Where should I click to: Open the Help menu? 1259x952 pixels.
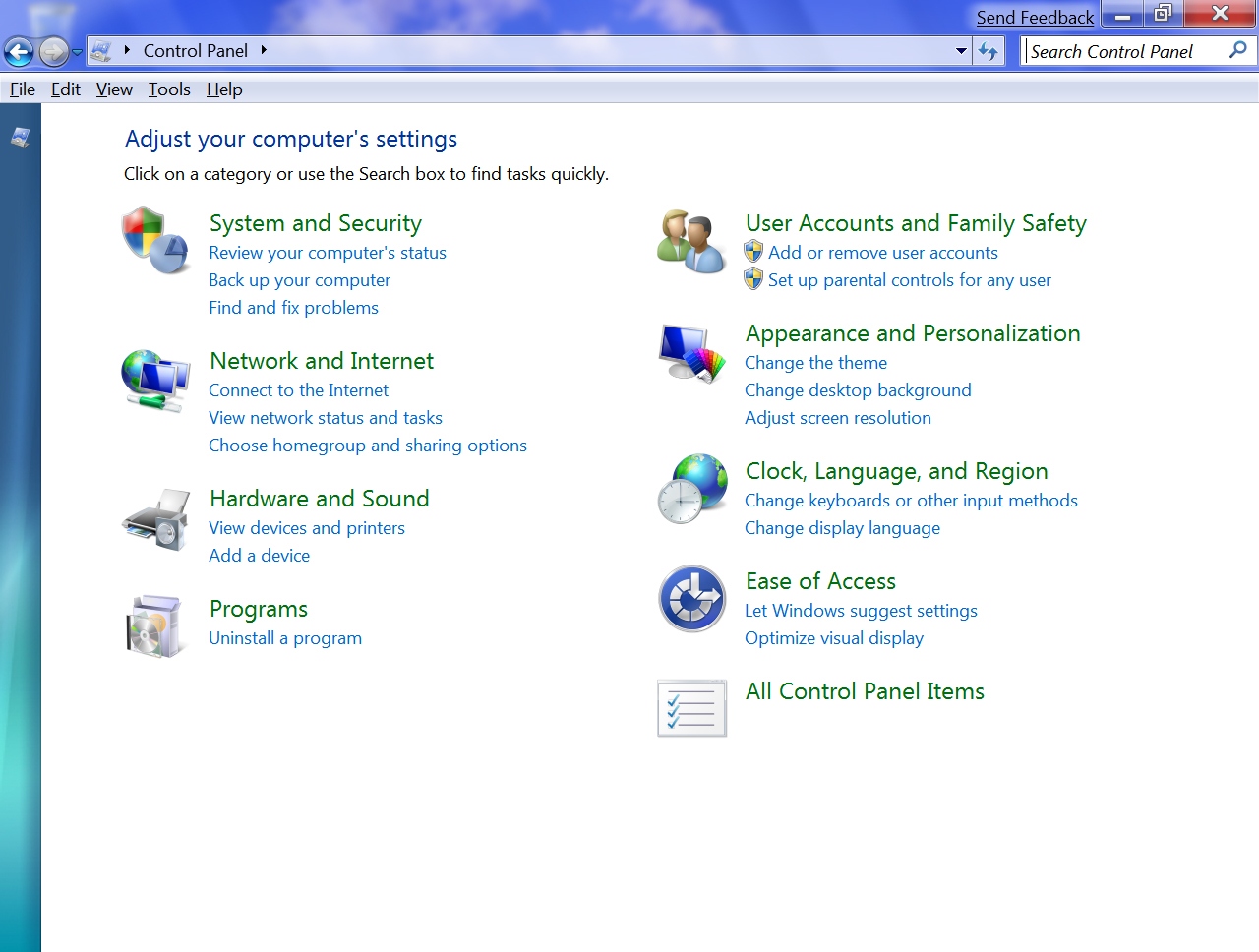224,89
